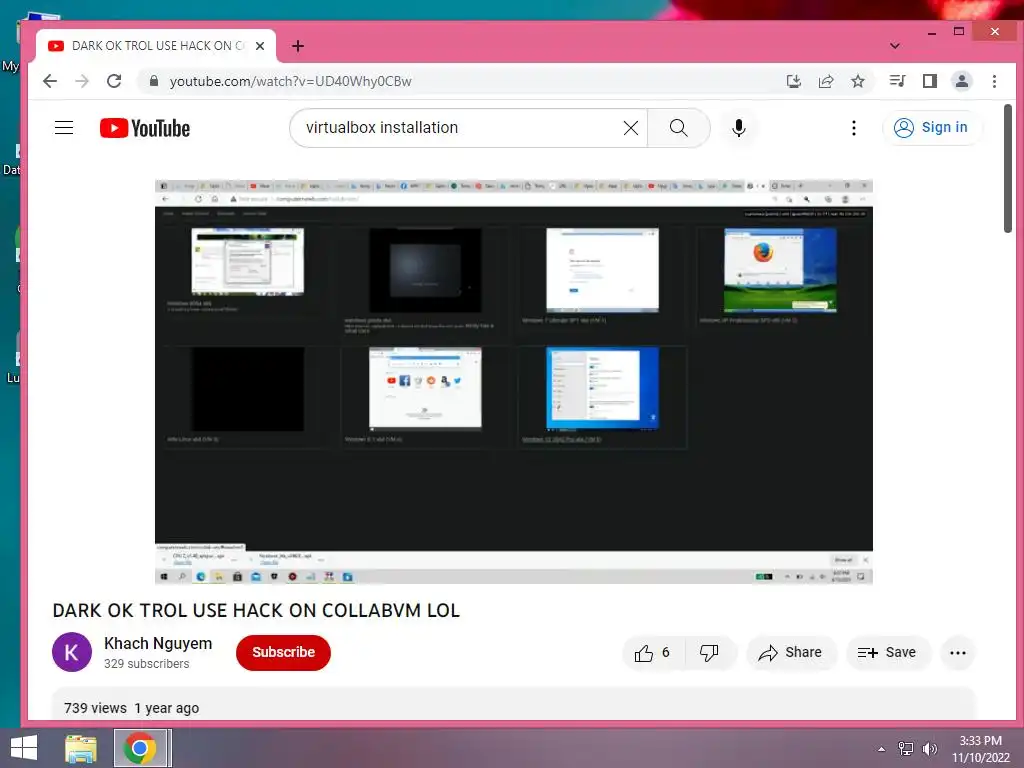Share this page via address bar icon
Screen dimensions: 1024x768
pyautogui.click(x=826, y=81)
